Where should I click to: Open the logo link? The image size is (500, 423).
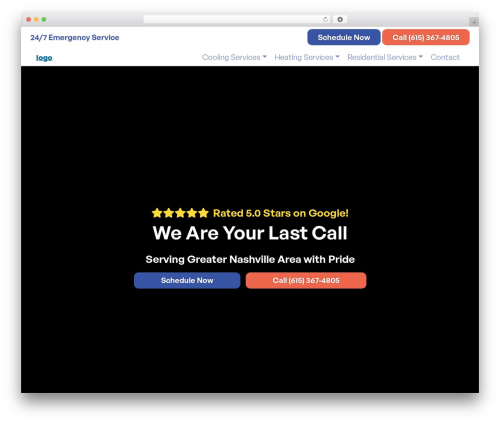click(44, 58)
